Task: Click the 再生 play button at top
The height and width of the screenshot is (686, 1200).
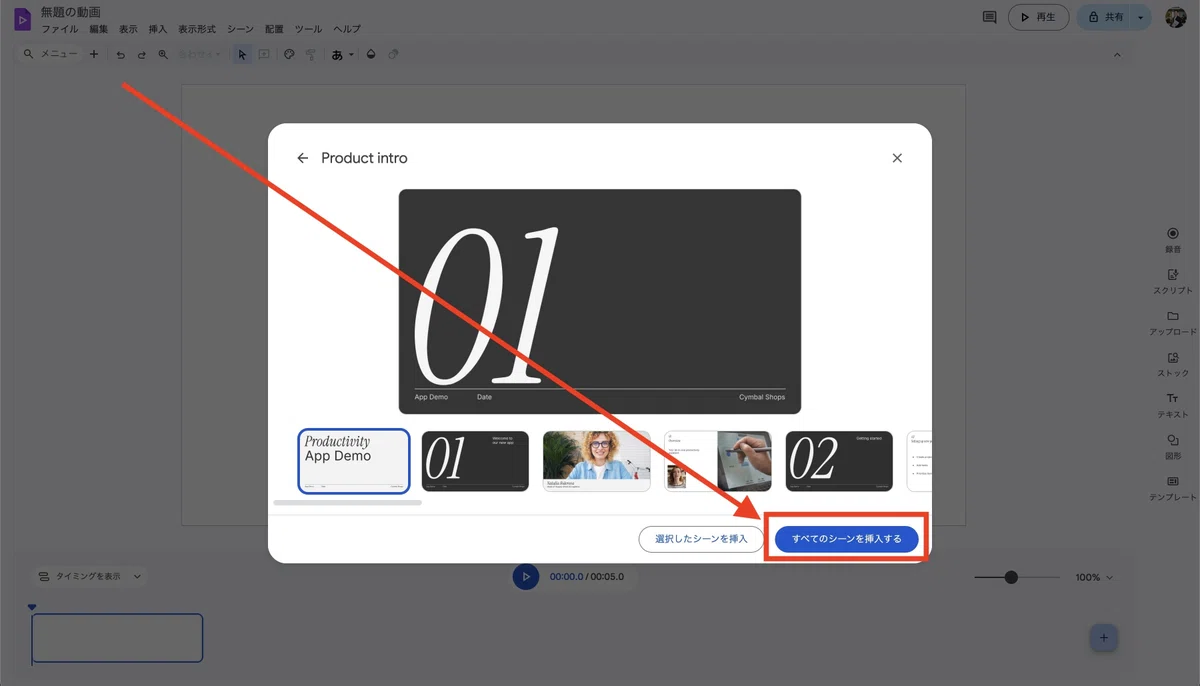Action: tap(1038, 17)
